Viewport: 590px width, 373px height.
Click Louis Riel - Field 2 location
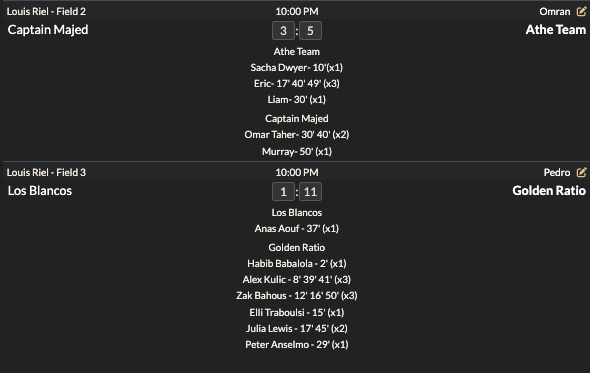(46, 12)
